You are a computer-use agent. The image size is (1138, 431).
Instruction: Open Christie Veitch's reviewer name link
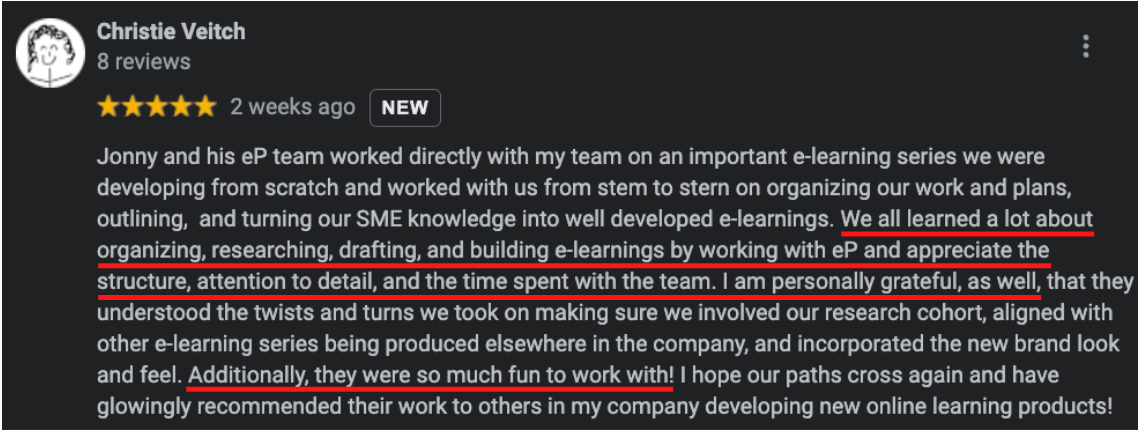(171, 31)
